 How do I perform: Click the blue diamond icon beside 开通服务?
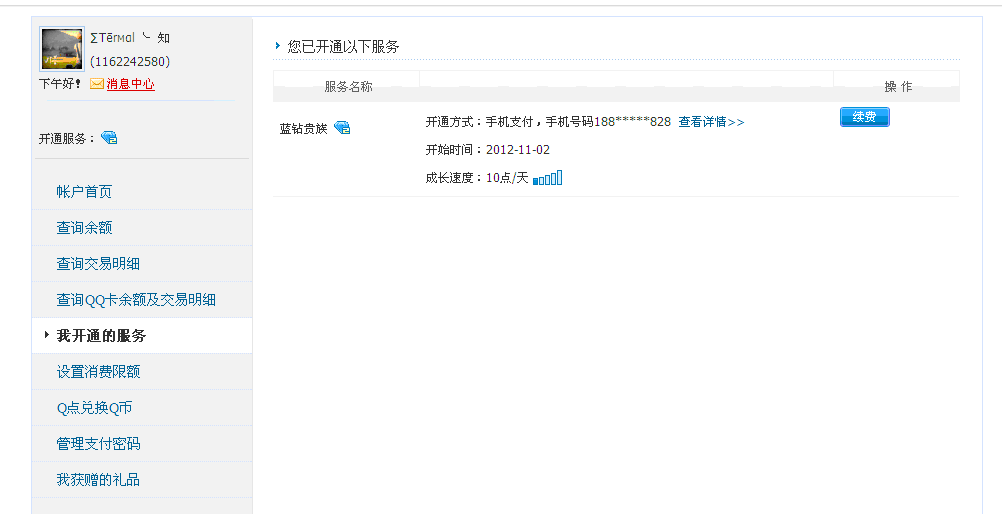(109, 137)
